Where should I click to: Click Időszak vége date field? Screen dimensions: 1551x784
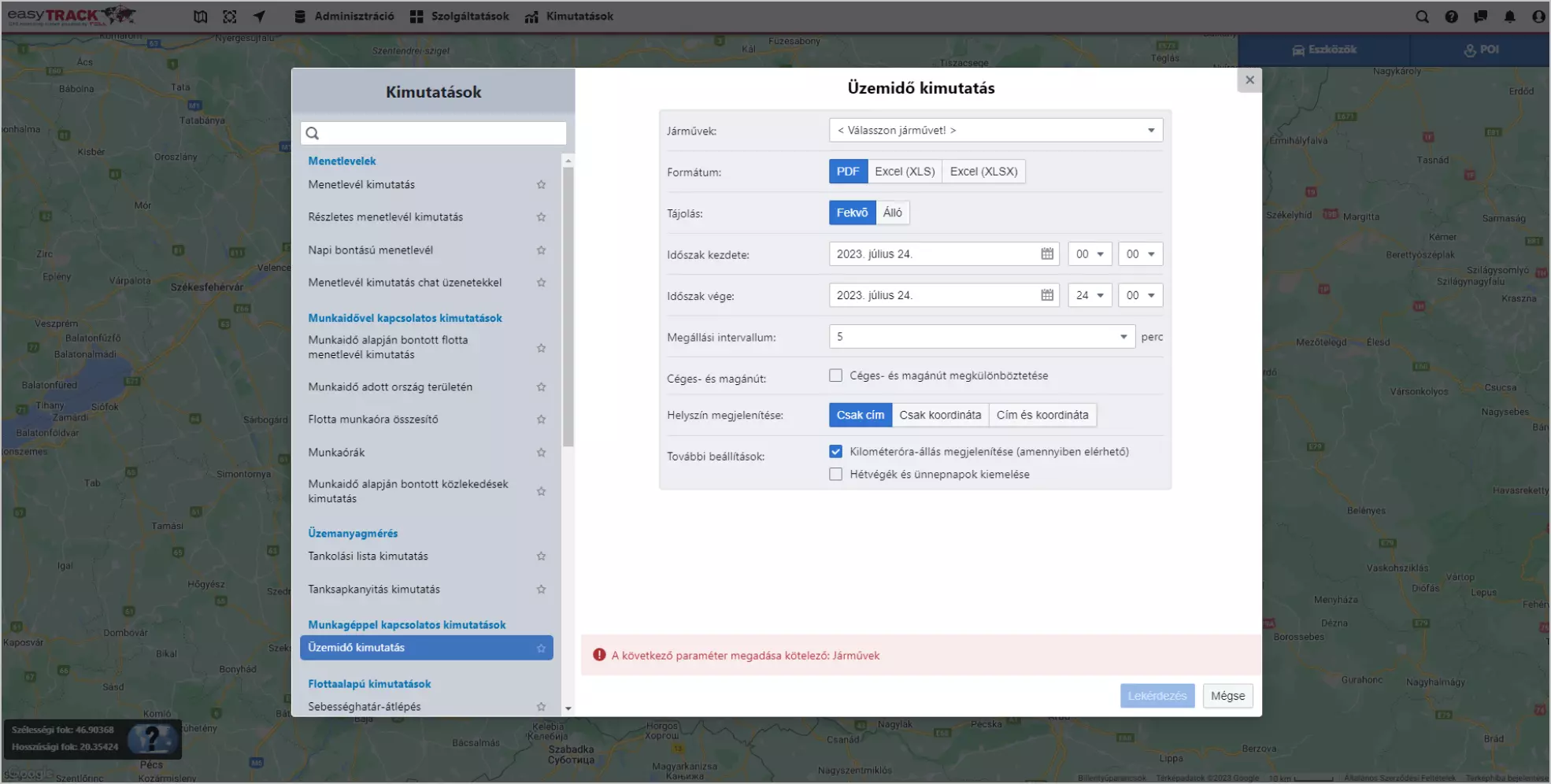coord(944,295)
